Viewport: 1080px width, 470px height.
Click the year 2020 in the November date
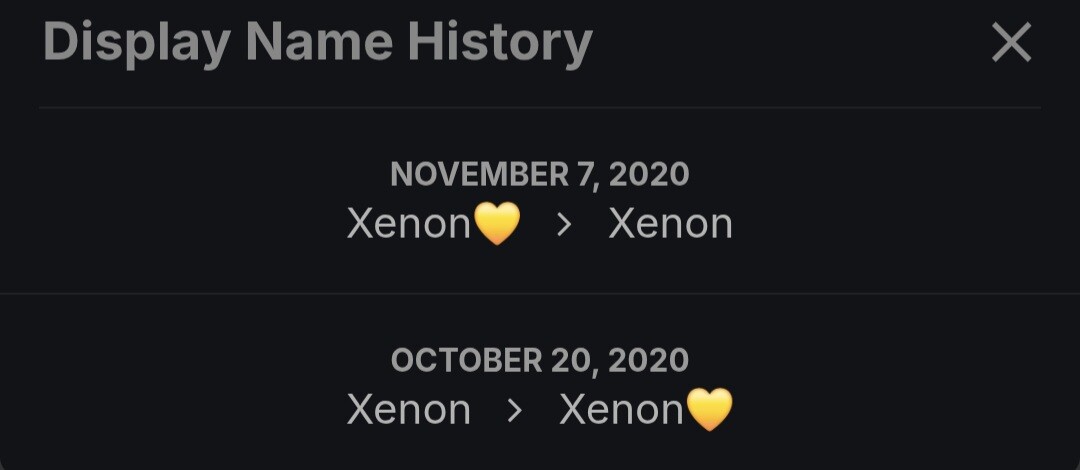pyautogui.click(x=648, y=174)
